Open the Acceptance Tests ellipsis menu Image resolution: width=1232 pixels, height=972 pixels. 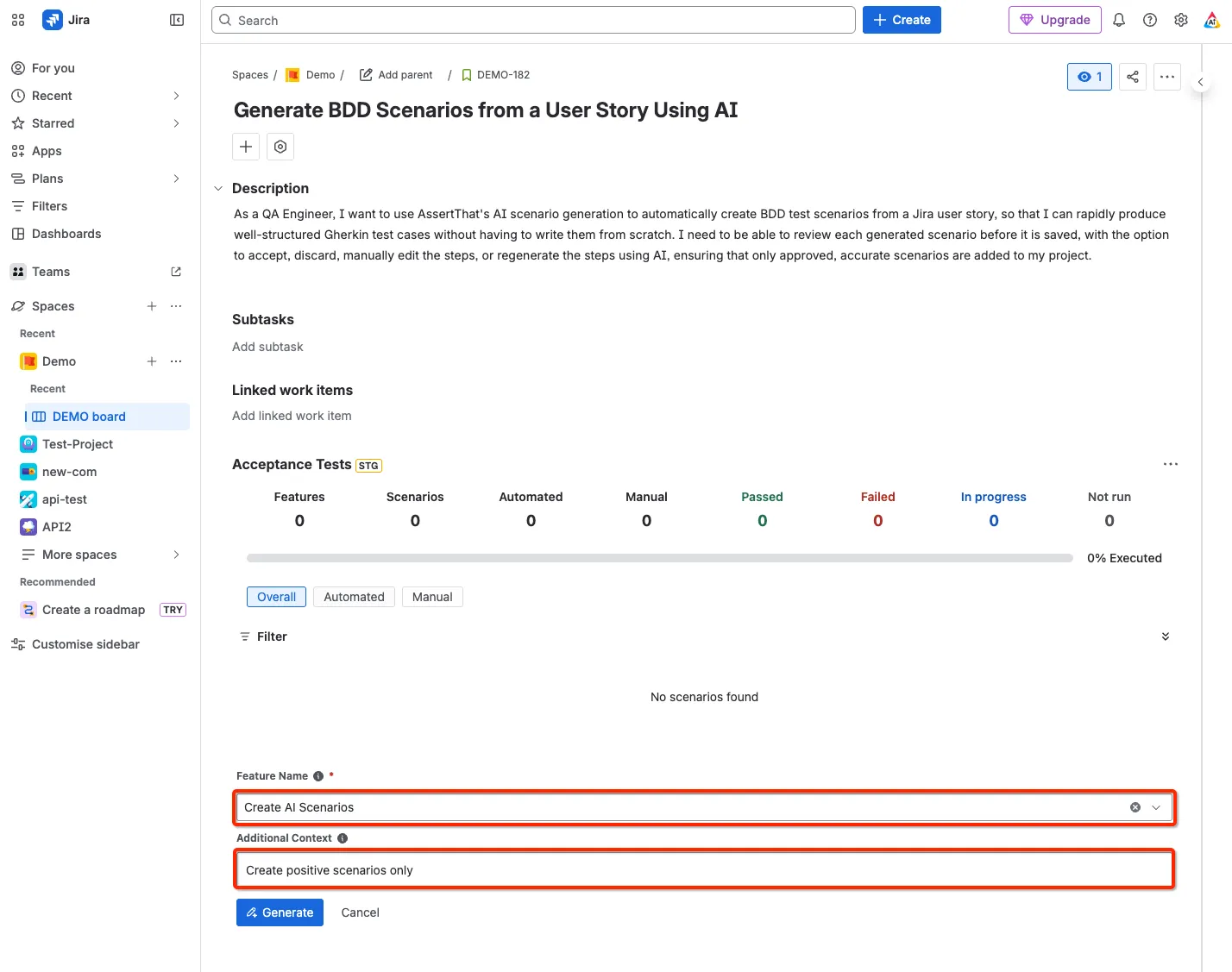point(1171,464)
